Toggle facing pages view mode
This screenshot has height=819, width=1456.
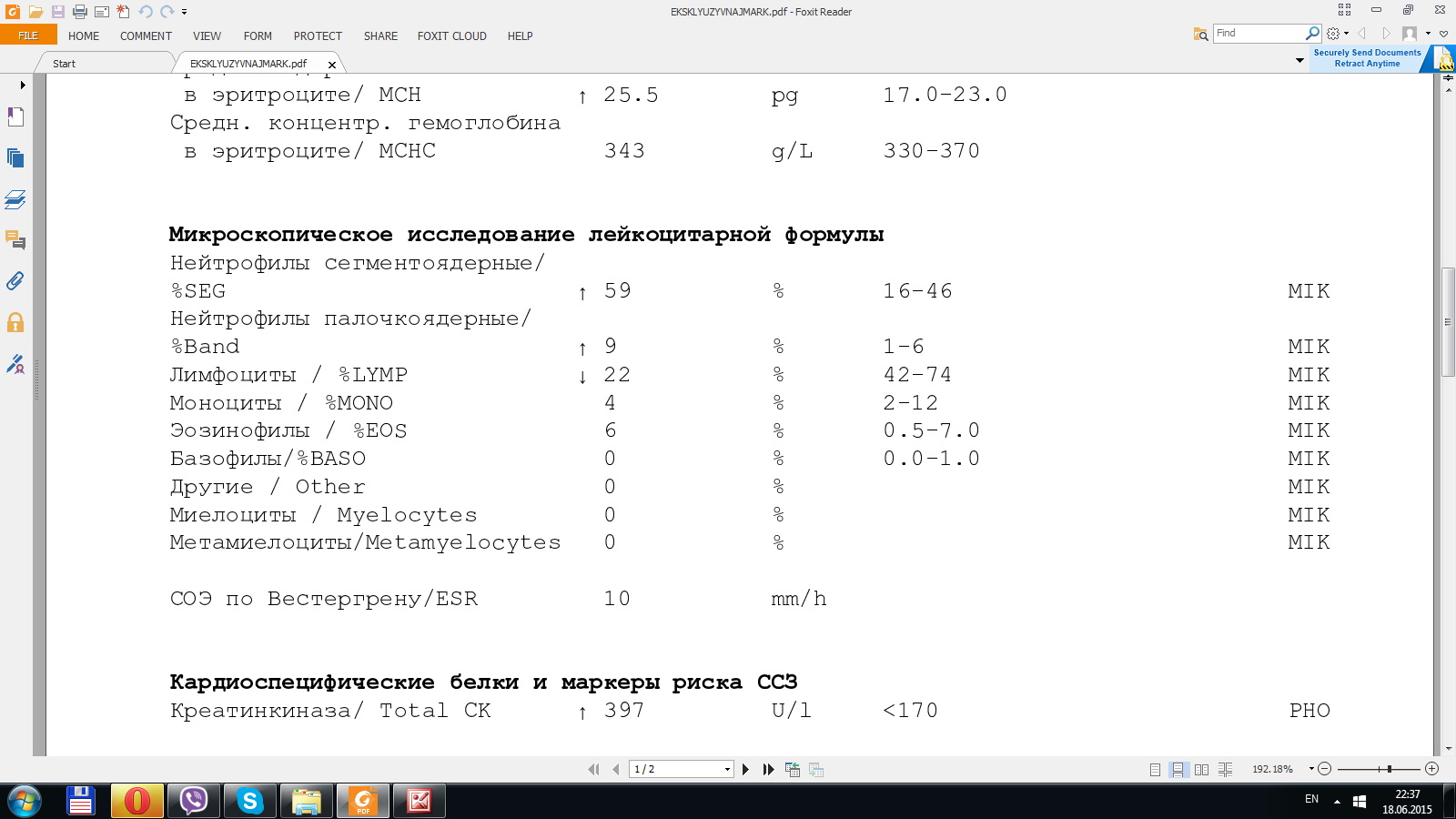1201,769
